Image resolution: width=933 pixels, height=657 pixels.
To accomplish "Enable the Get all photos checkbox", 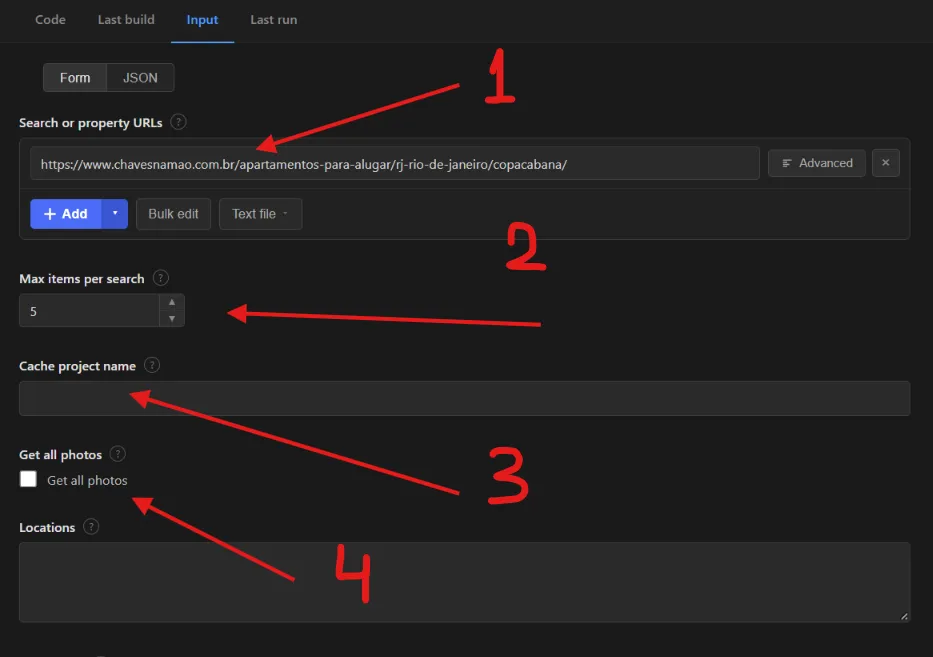I will pyautogui.click(x=28, y=479).
